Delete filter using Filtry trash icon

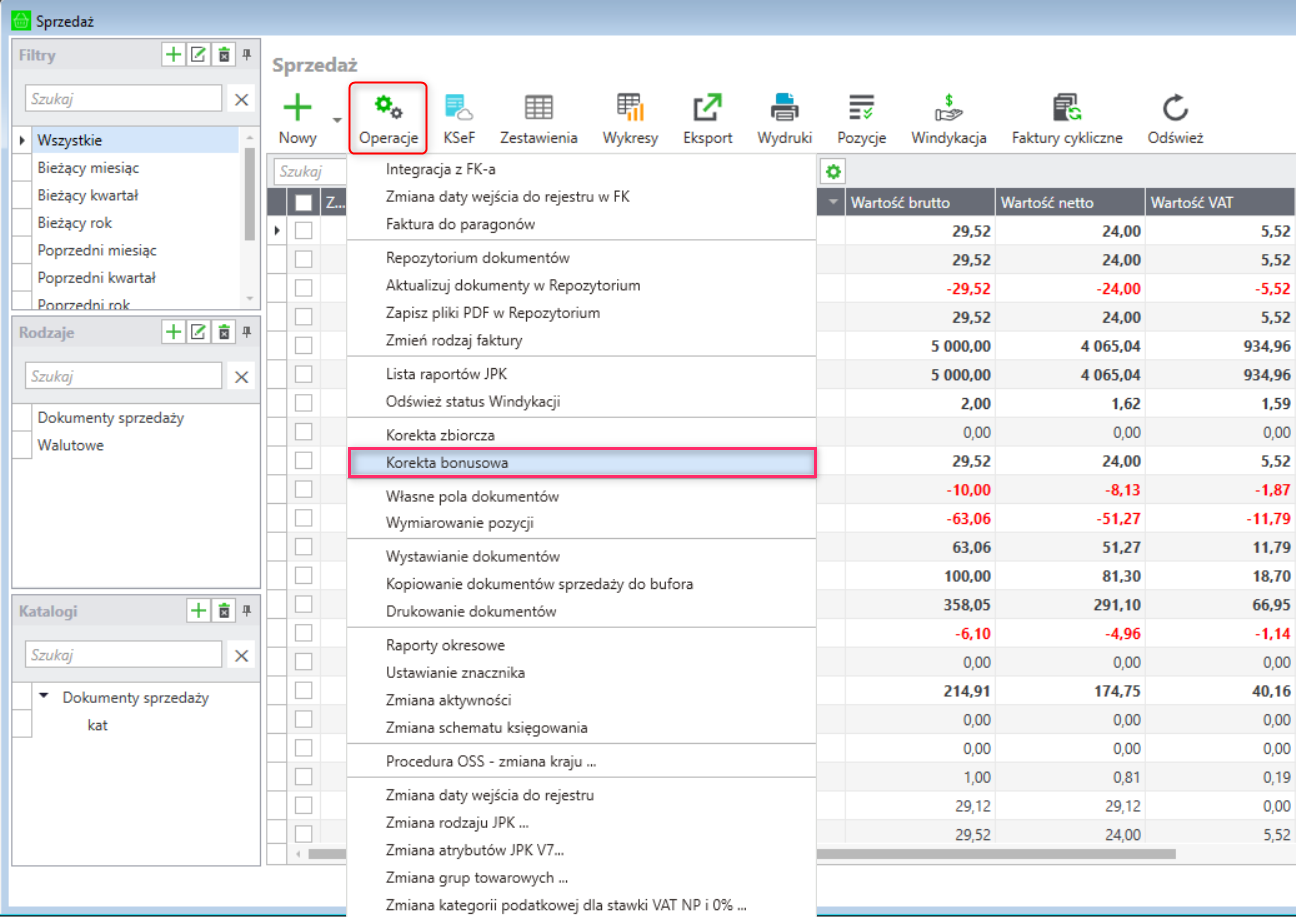[224, 55]
